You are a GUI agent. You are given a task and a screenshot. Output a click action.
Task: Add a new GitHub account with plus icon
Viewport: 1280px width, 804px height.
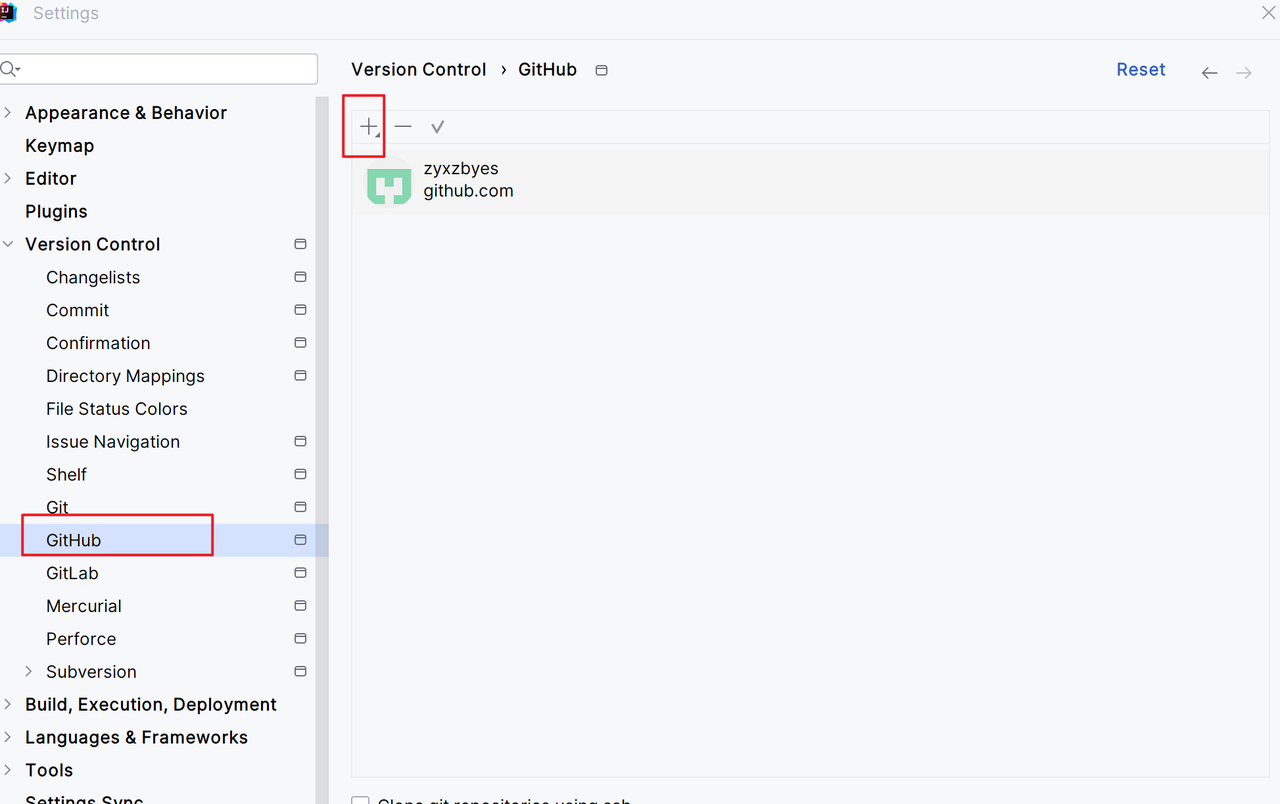[369, 127]
